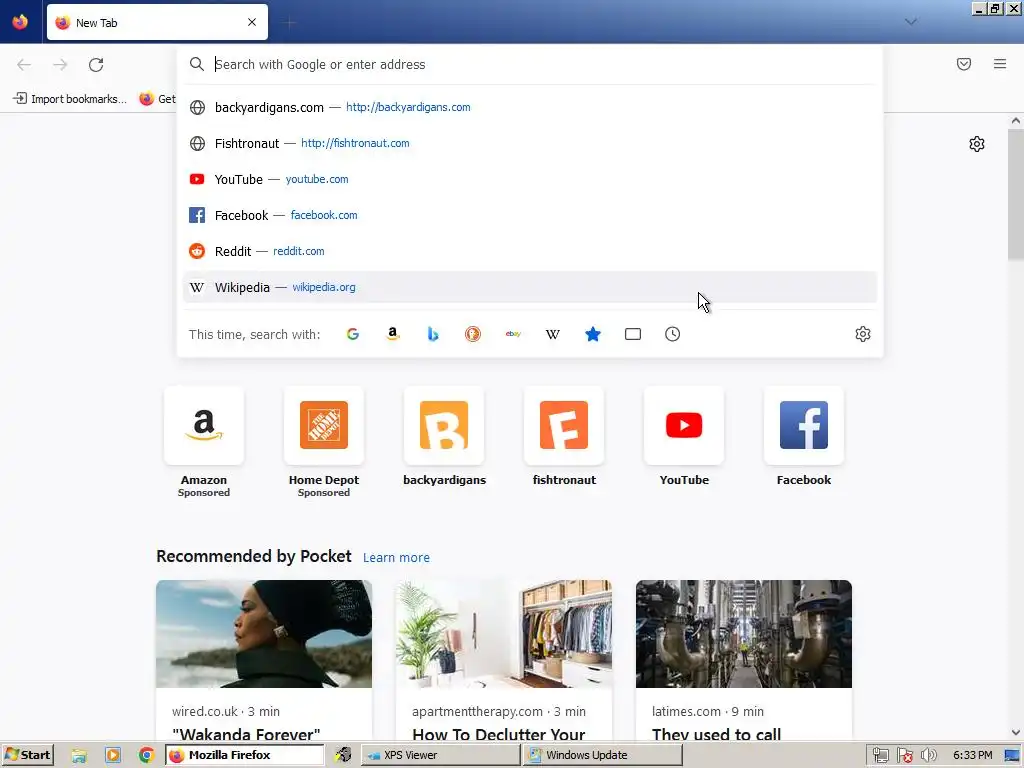Open search settings gear in dropdown
This screenshot has height=768, width=1024.
pyautogui.click(x=863, y=334)
